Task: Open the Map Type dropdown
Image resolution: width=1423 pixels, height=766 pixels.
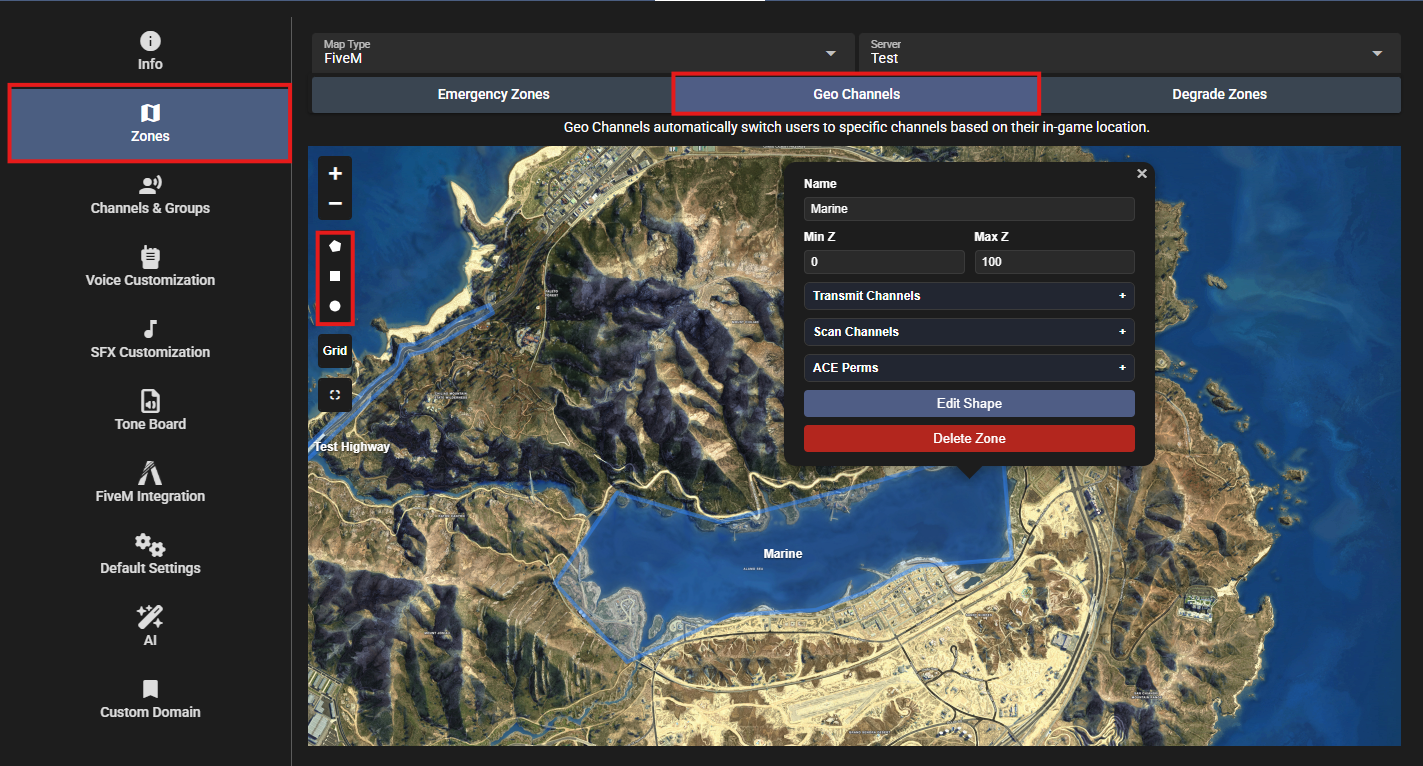Action: [x=582, y=52]
